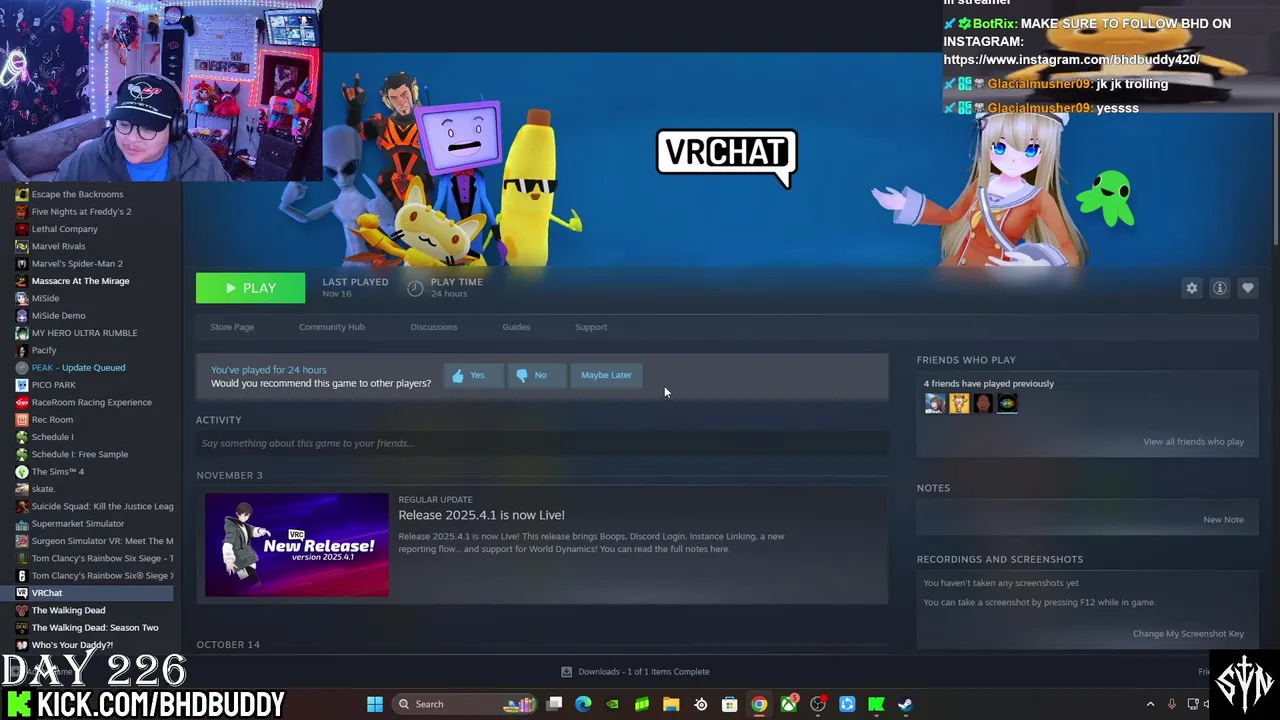This screenshot has height=720, width=1280.
Task: Click the Steam icon in the taskbar
Action: 905,704
